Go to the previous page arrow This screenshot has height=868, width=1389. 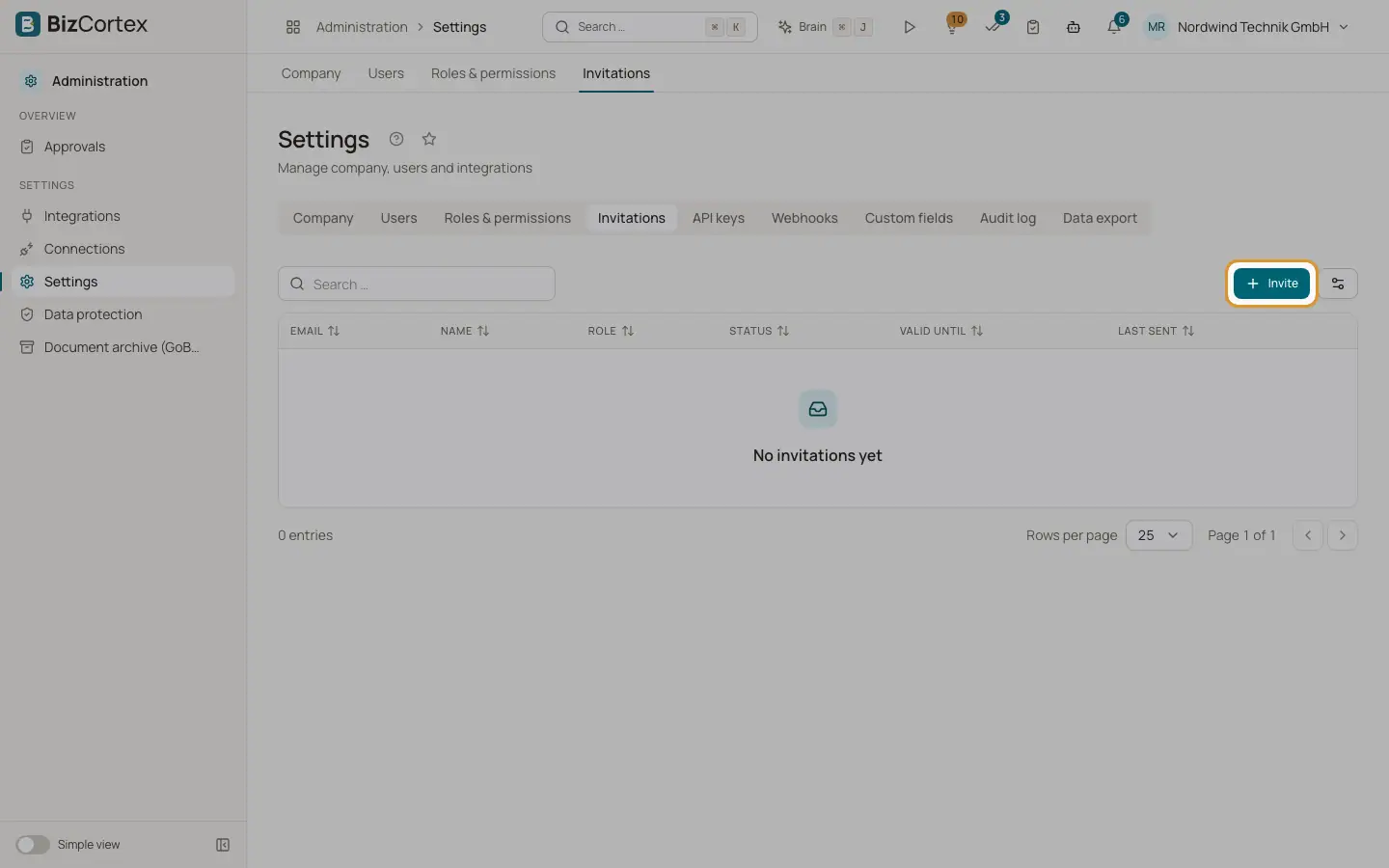pos(1308,535)
